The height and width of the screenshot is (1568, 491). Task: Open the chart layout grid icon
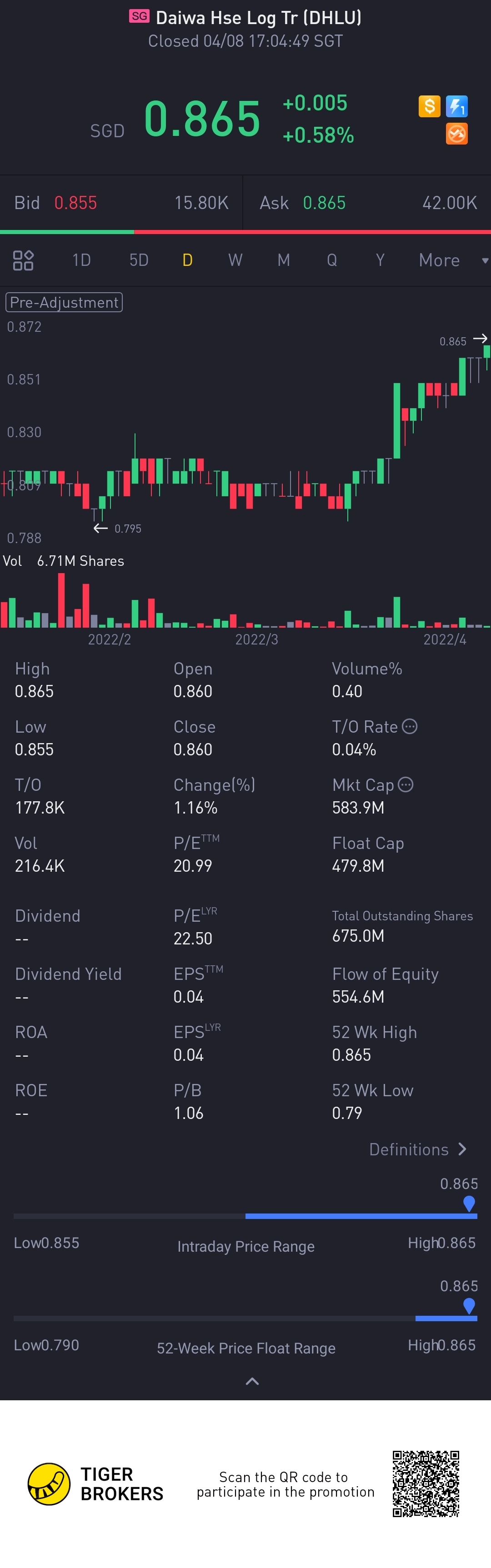pos(23,260)
